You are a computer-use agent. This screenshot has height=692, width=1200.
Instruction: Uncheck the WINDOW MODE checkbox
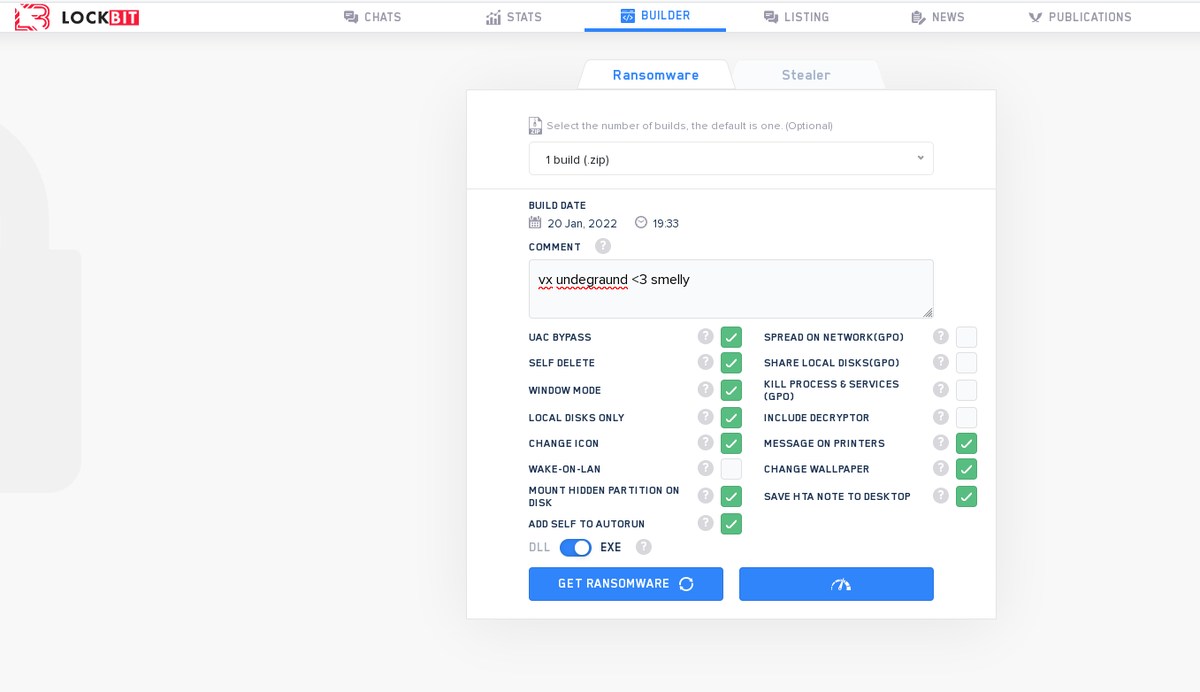point(731,390)
